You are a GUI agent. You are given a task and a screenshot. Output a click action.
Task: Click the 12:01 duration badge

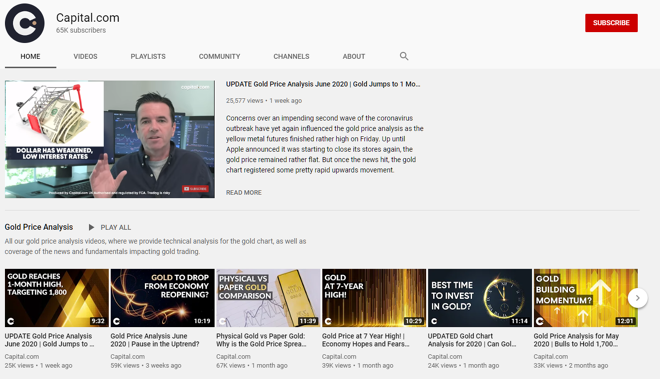pos(625,321)
